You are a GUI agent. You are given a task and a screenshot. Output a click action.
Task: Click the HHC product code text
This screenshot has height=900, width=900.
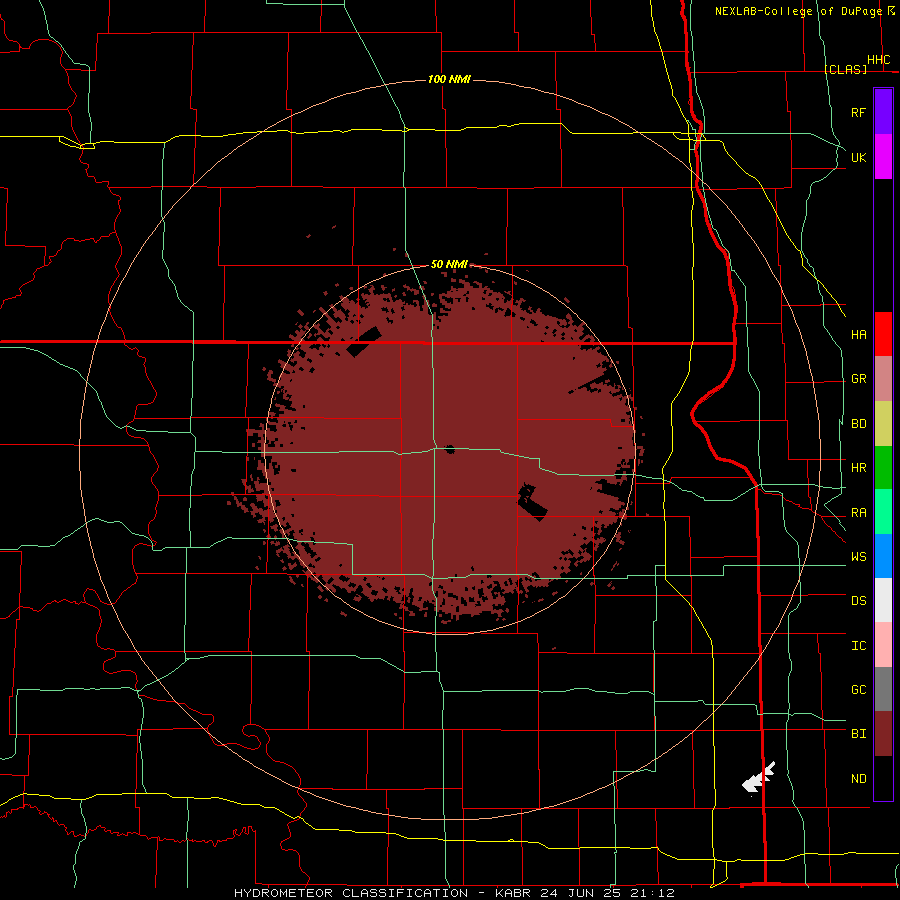tap(878, 60)
